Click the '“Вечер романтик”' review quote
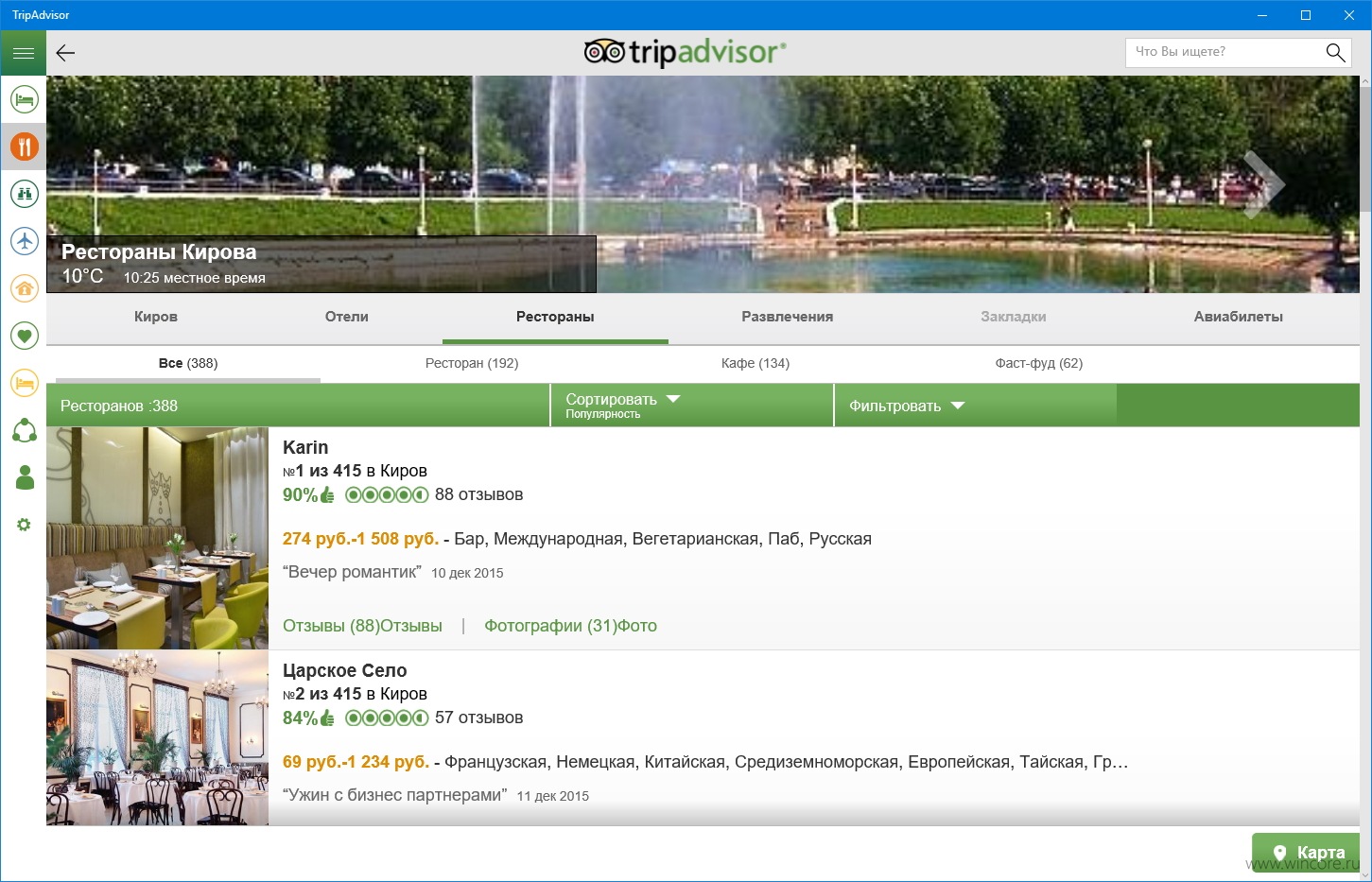This screenshot has height=882, width=1372. pyautogui.click(x=352, y=572)
